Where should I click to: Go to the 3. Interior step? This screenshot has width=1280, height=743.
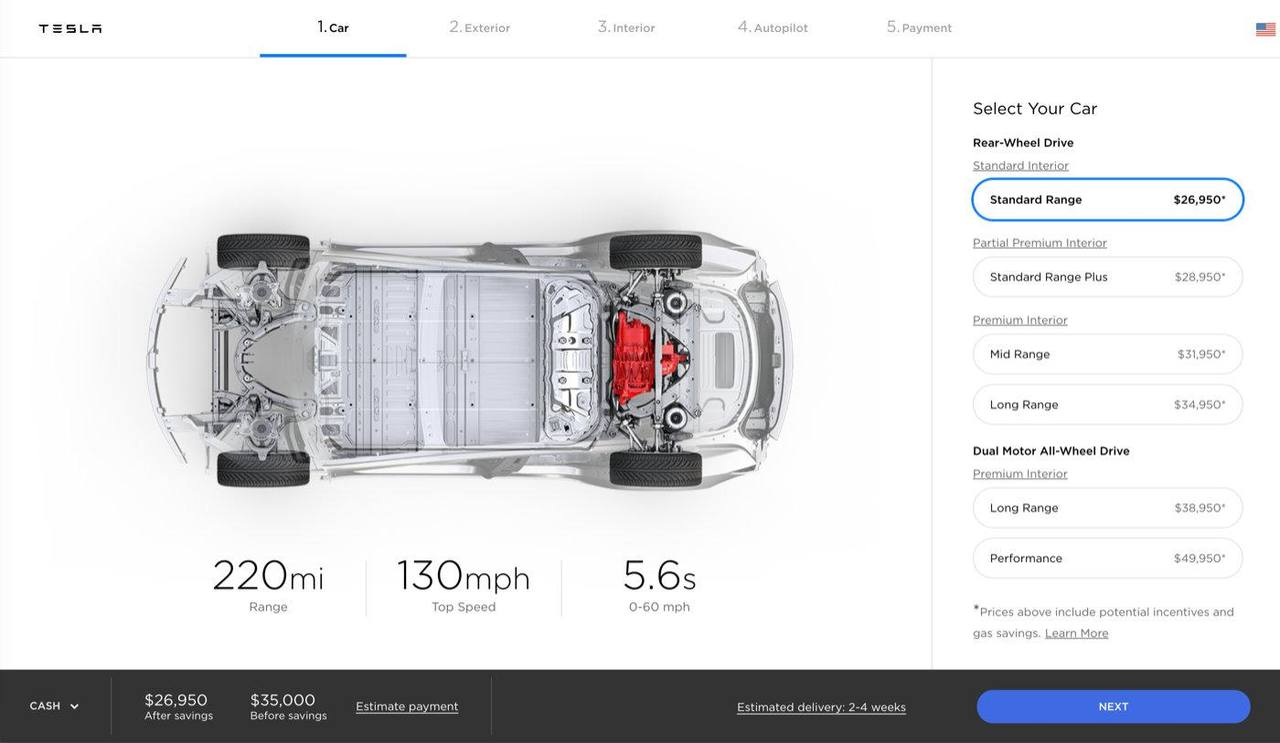point(626,28)
